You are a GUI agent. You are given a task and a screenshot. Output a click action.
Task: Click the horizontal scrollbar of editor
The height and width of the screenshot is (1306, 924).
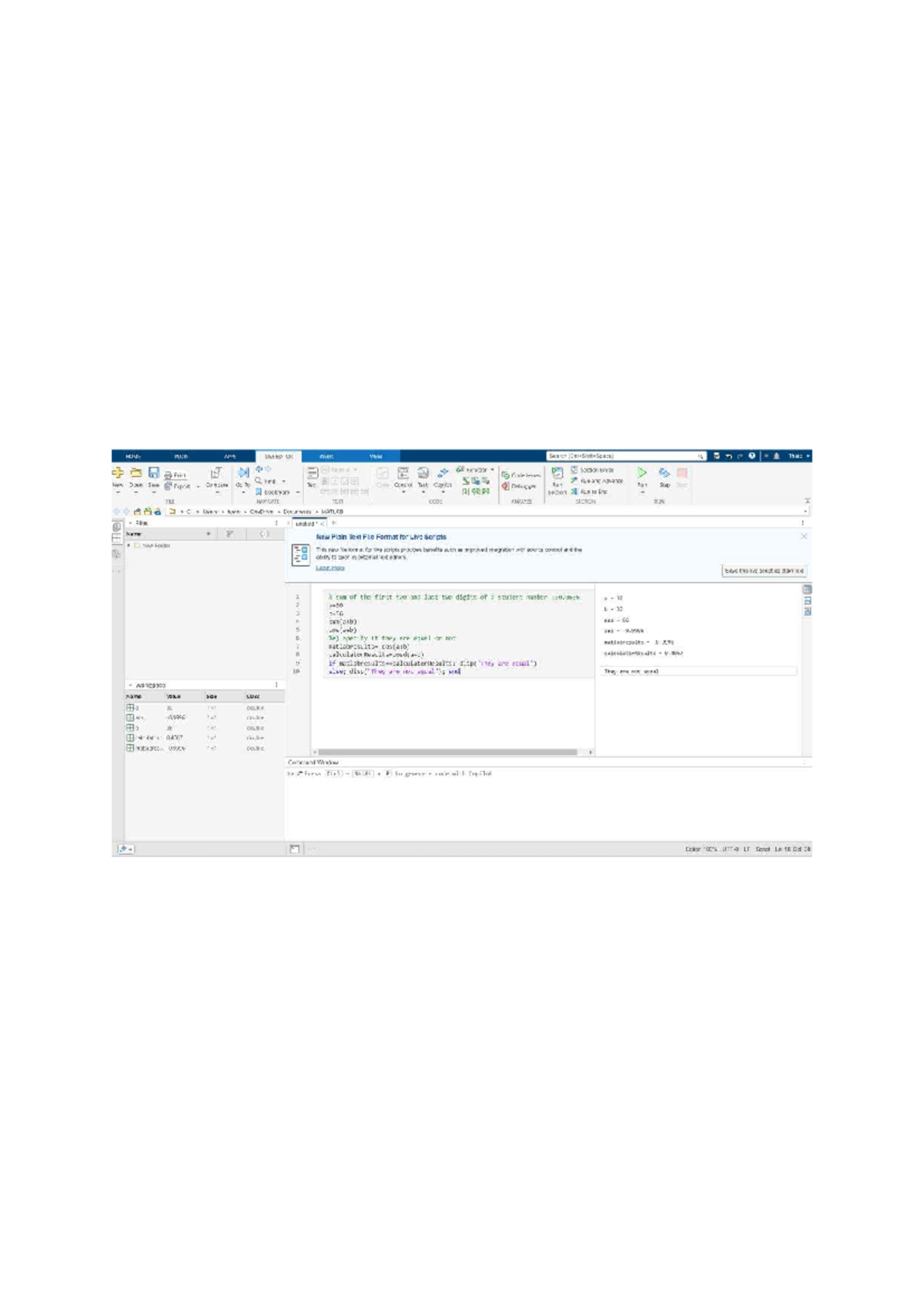tap(447, 752)
